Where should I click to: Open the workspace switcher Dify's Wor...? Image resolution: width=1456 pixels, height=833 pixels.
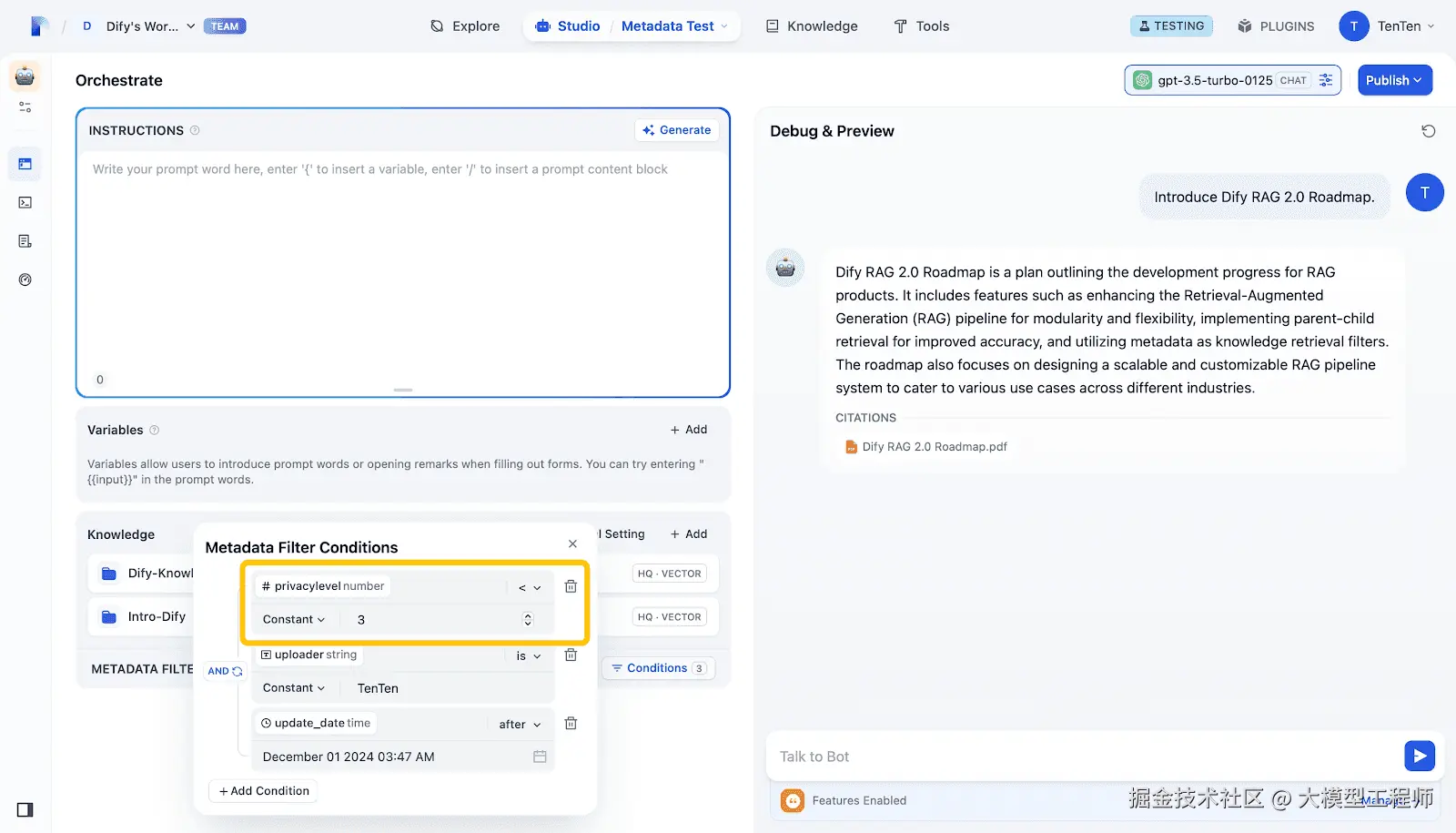click(139, 26)
